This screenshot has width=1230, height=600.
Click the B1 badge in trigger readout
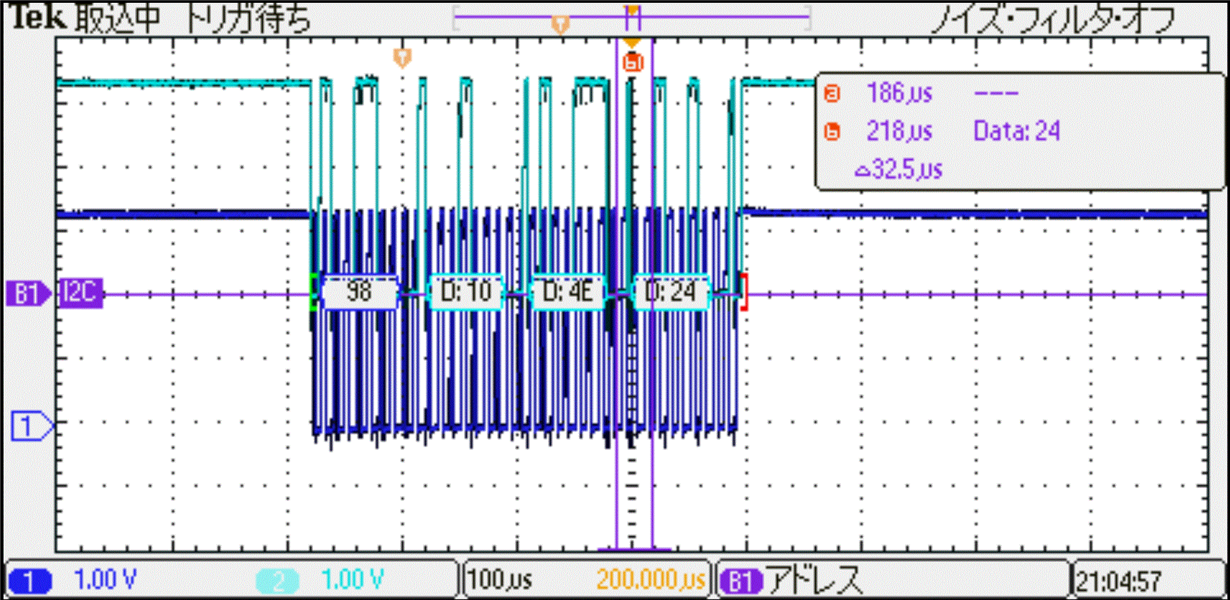[x=741, y=579]
